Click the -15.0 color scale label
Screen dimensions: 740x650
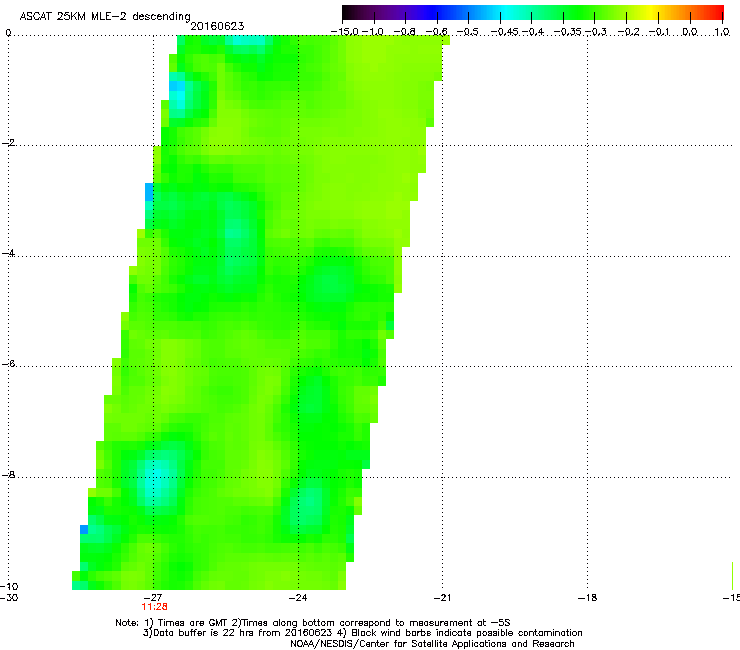(345, 32)
